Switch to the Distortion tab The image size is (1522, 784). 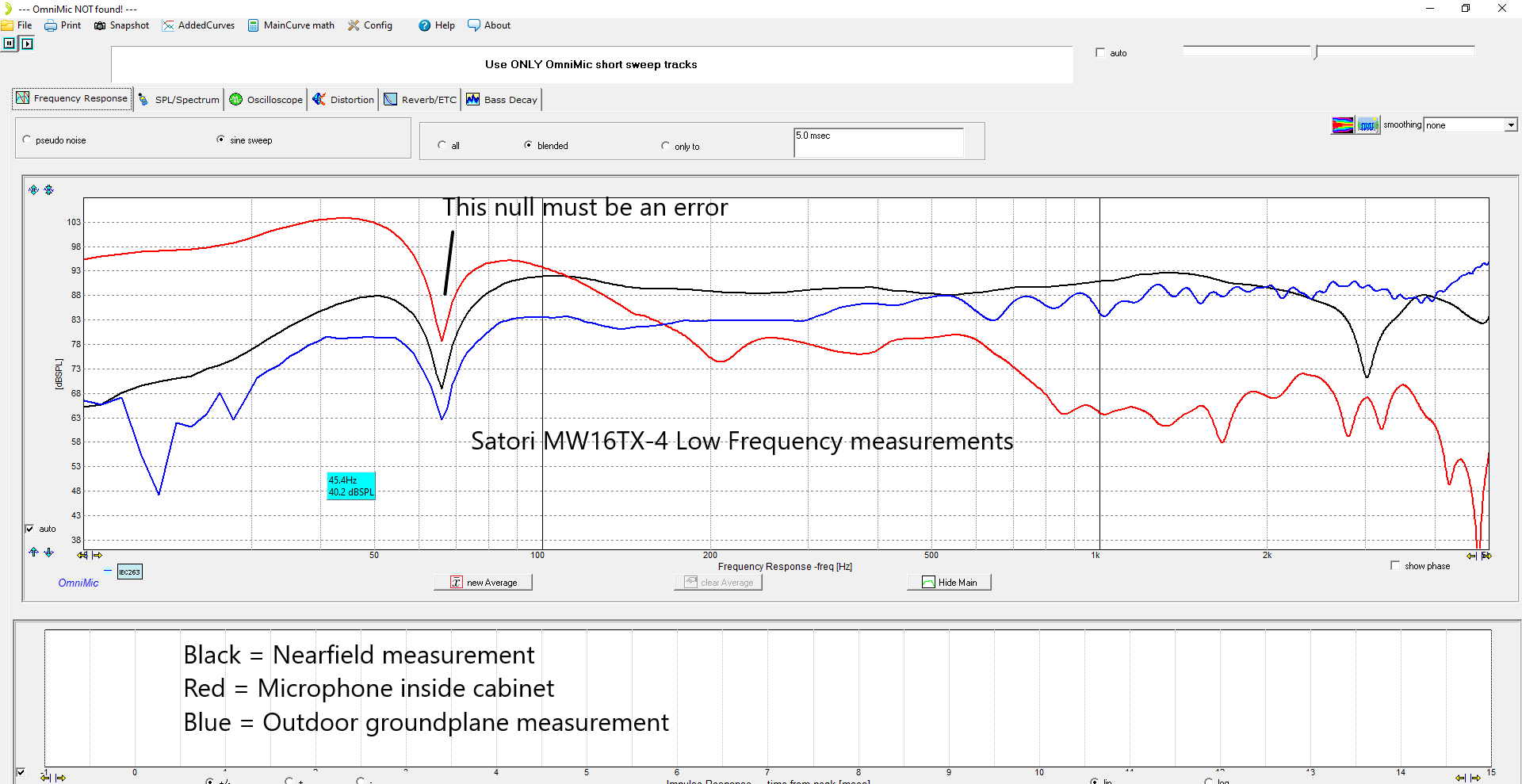click(343, 99)
